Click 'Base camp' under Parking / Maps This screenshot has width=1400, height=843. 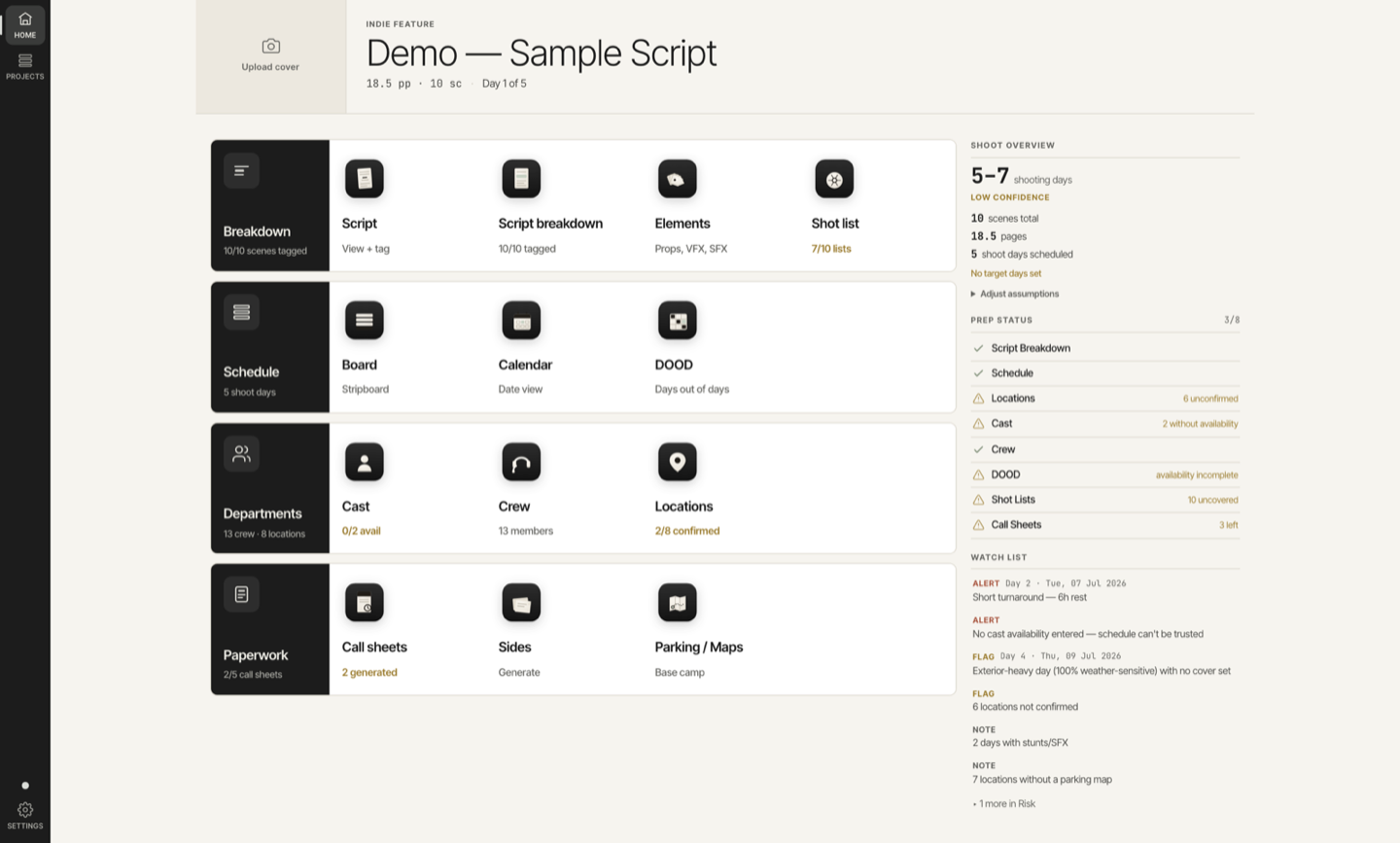[680, 673]
